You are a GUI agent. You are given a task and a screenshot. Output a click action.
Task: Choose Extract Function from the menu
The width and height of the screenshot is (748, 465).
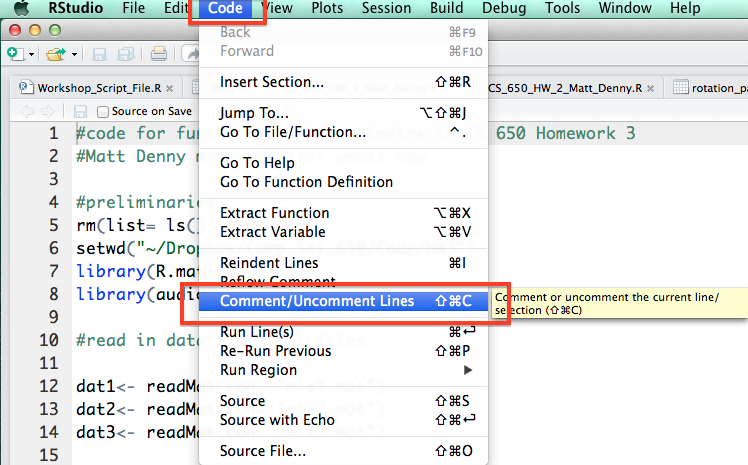(x=343, y=213)
